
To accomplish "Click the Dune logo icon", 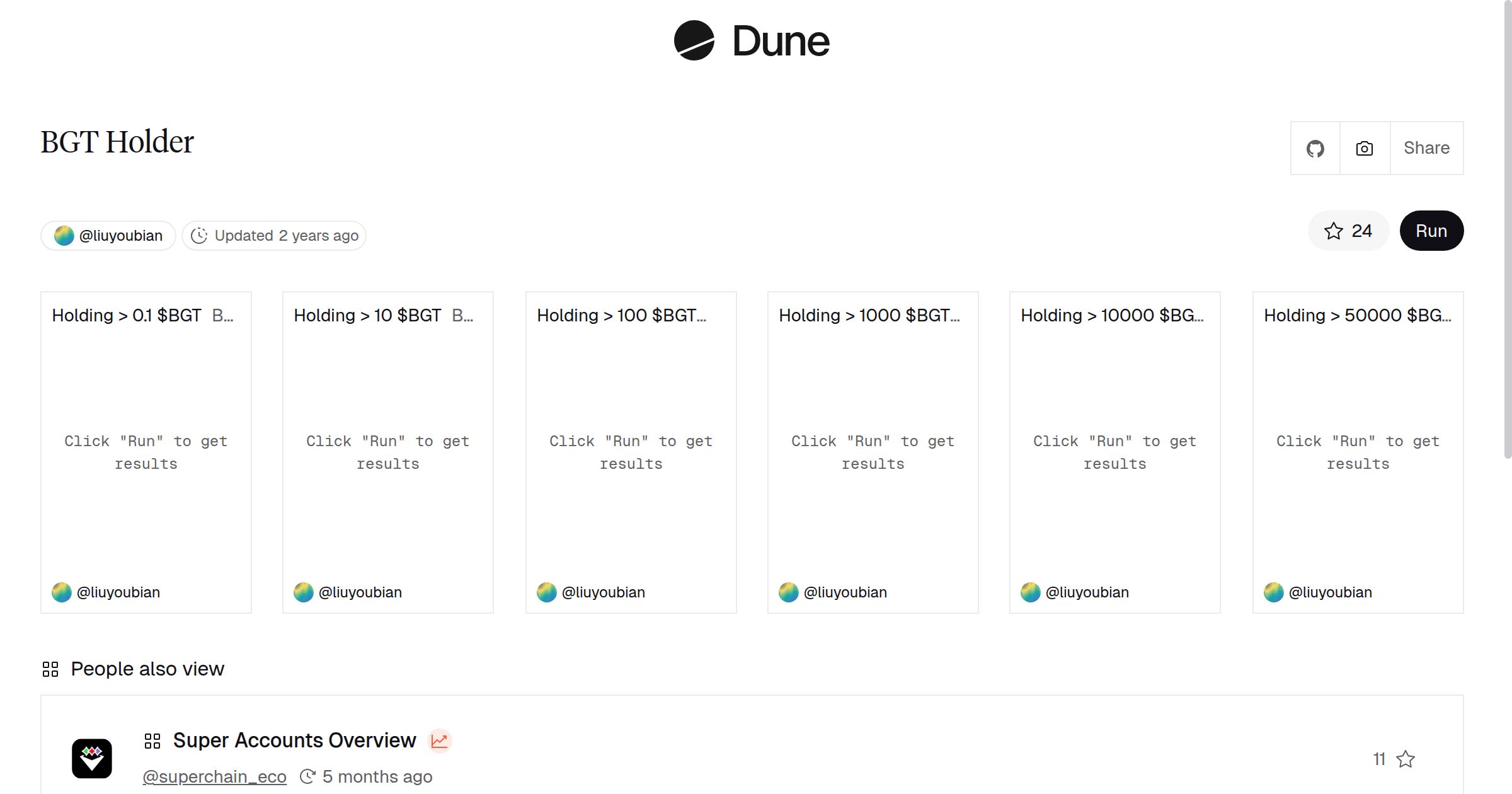I will (x=694, y=40).
